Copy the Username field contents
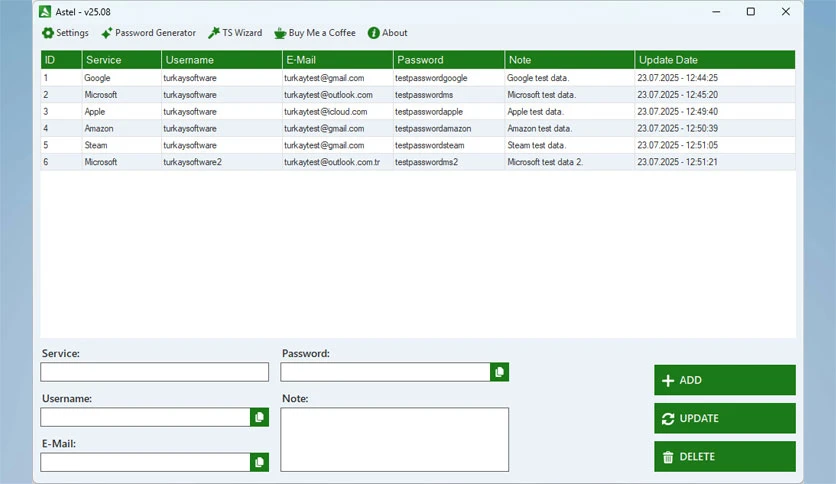Image resolution: width=836 pixels, height=484 pixels. click(259, 417)
